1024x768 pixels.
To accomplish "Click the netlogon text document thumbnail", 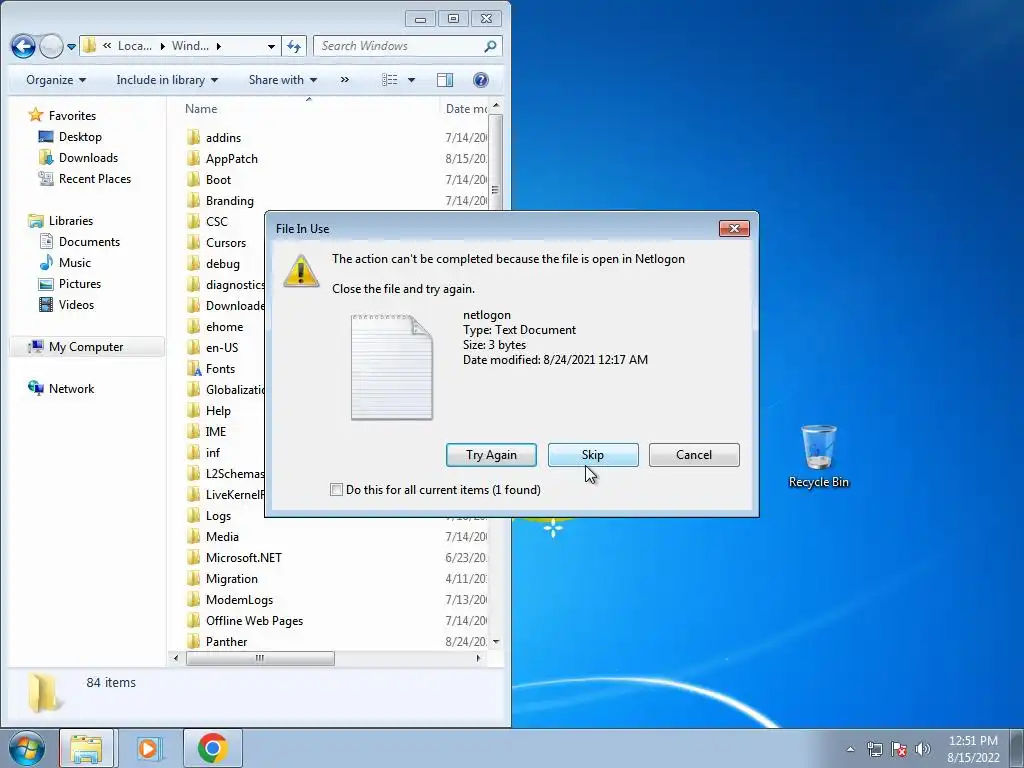I will pyautogui.click(x=392, y=367).
